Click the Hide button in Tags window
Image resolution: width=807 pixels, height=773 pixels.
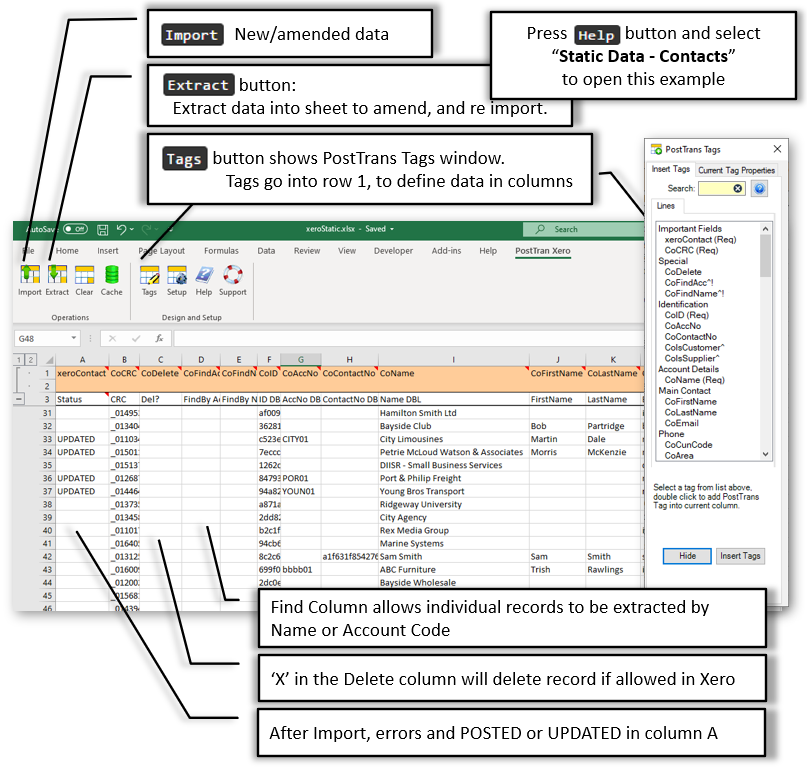(x=687, y=556)
